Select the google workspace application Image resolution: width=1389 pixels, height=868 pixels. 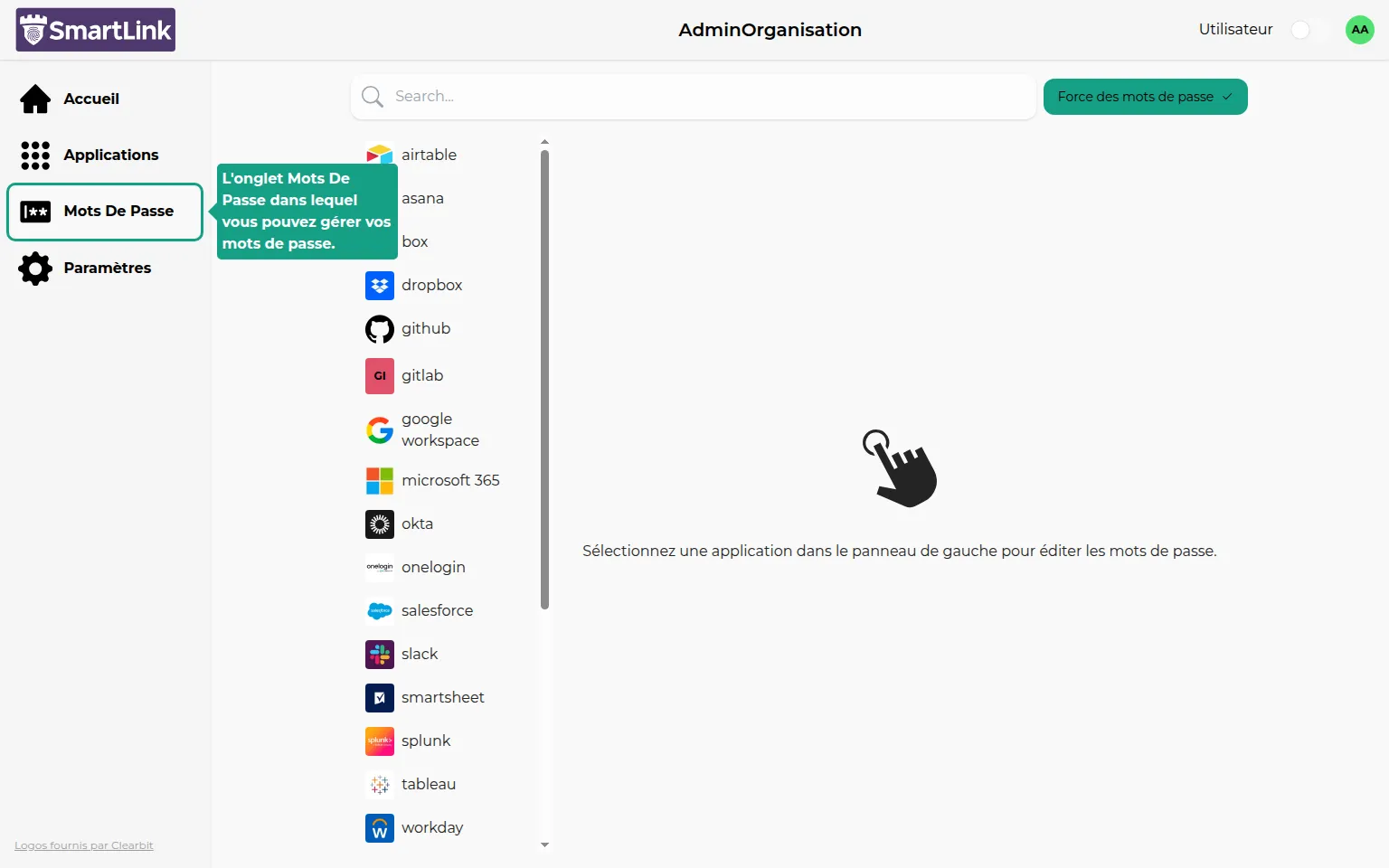point(379,429)
